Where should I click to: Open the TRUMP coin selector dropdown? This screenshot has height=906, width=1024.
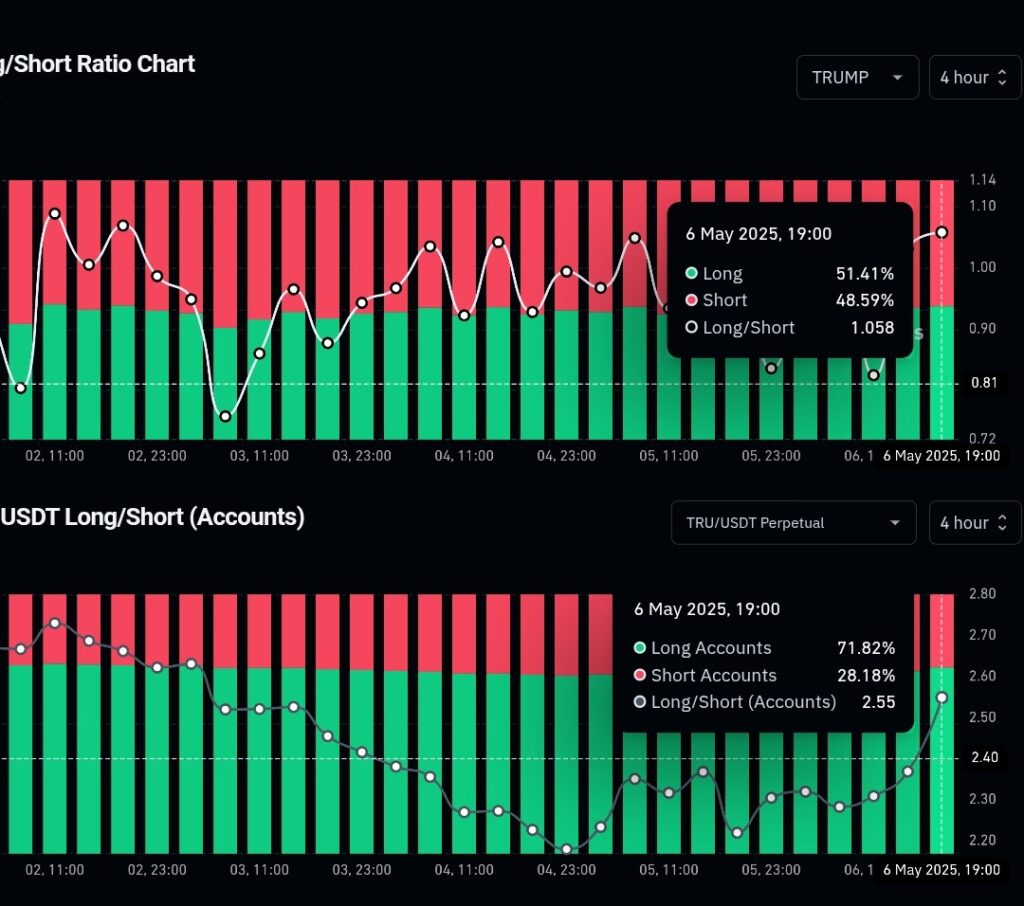pyautogui.click(x=857, y=78)
